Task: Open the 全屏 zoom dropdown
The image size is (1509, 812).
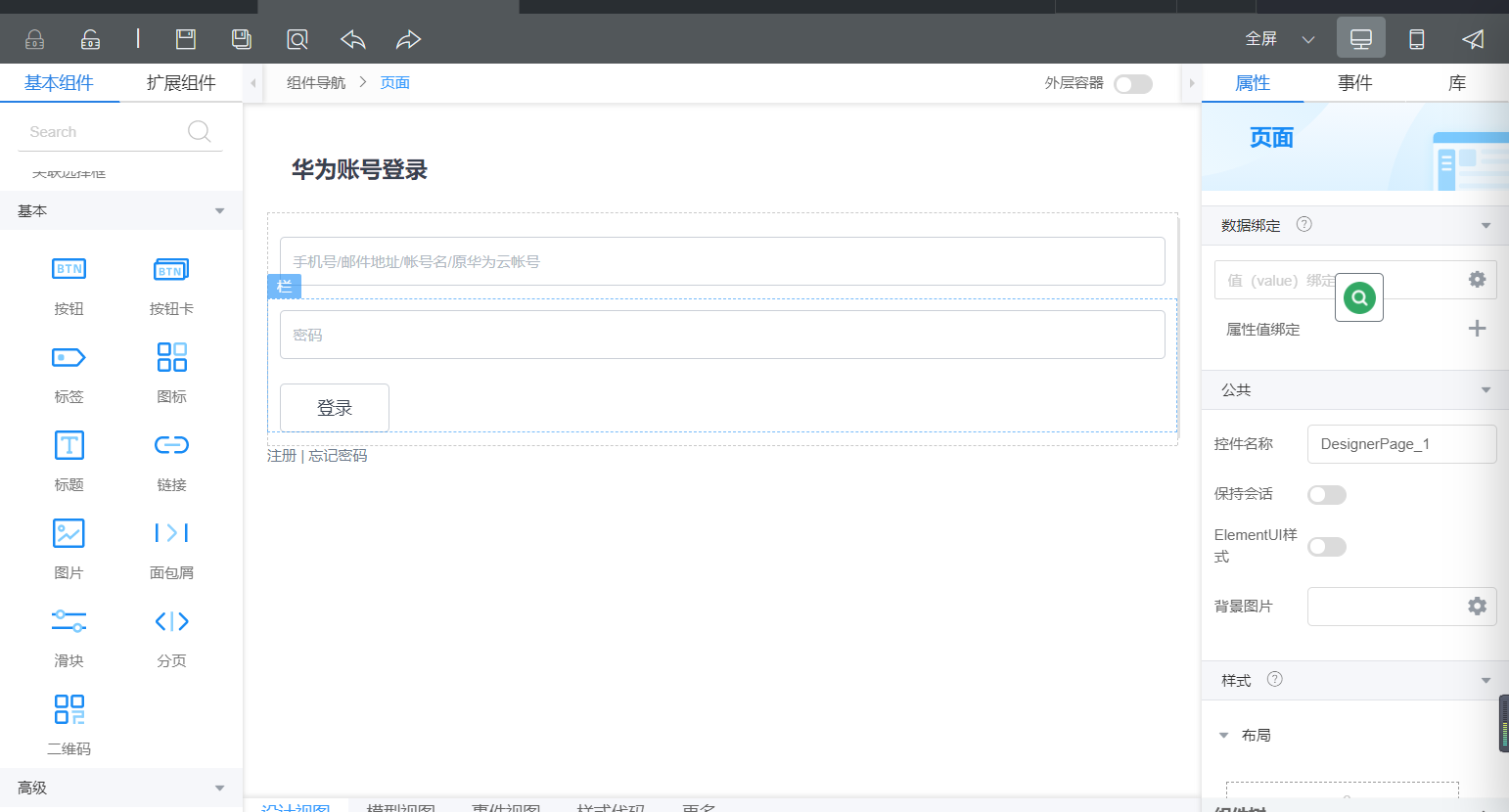Action: click(1280, 39)
